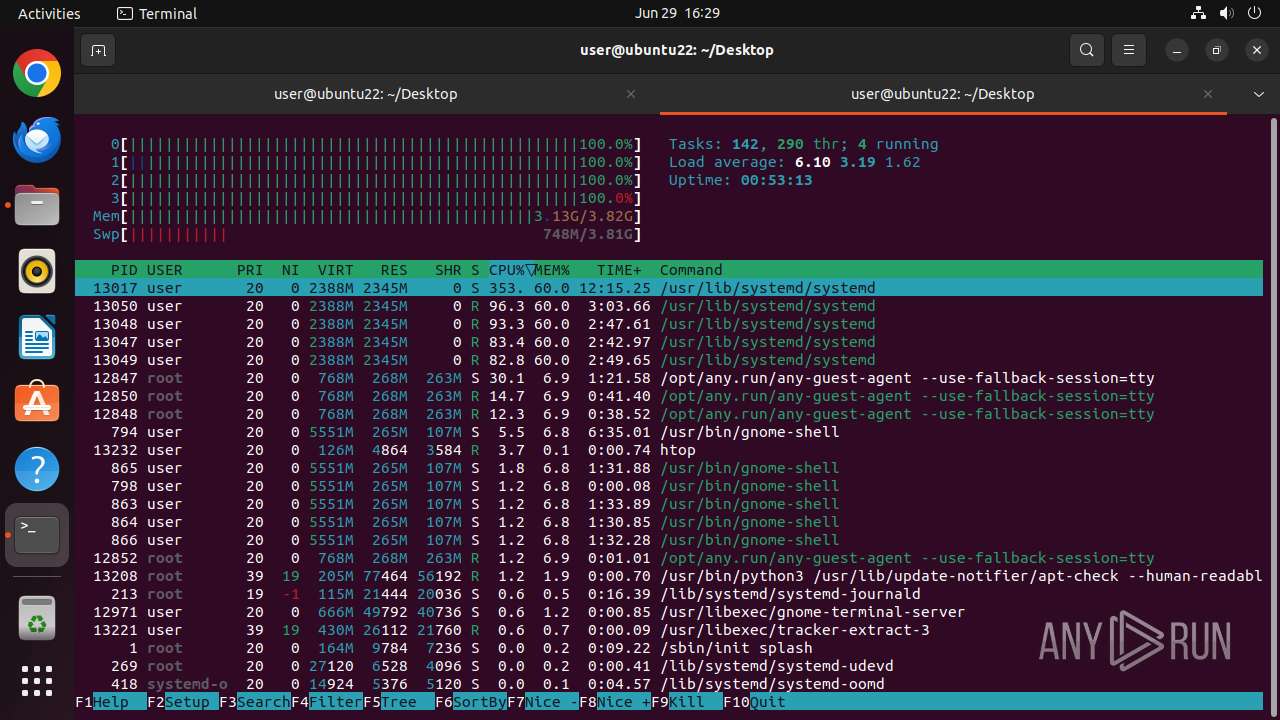Select PID 794 gnome-shell row

669,432
